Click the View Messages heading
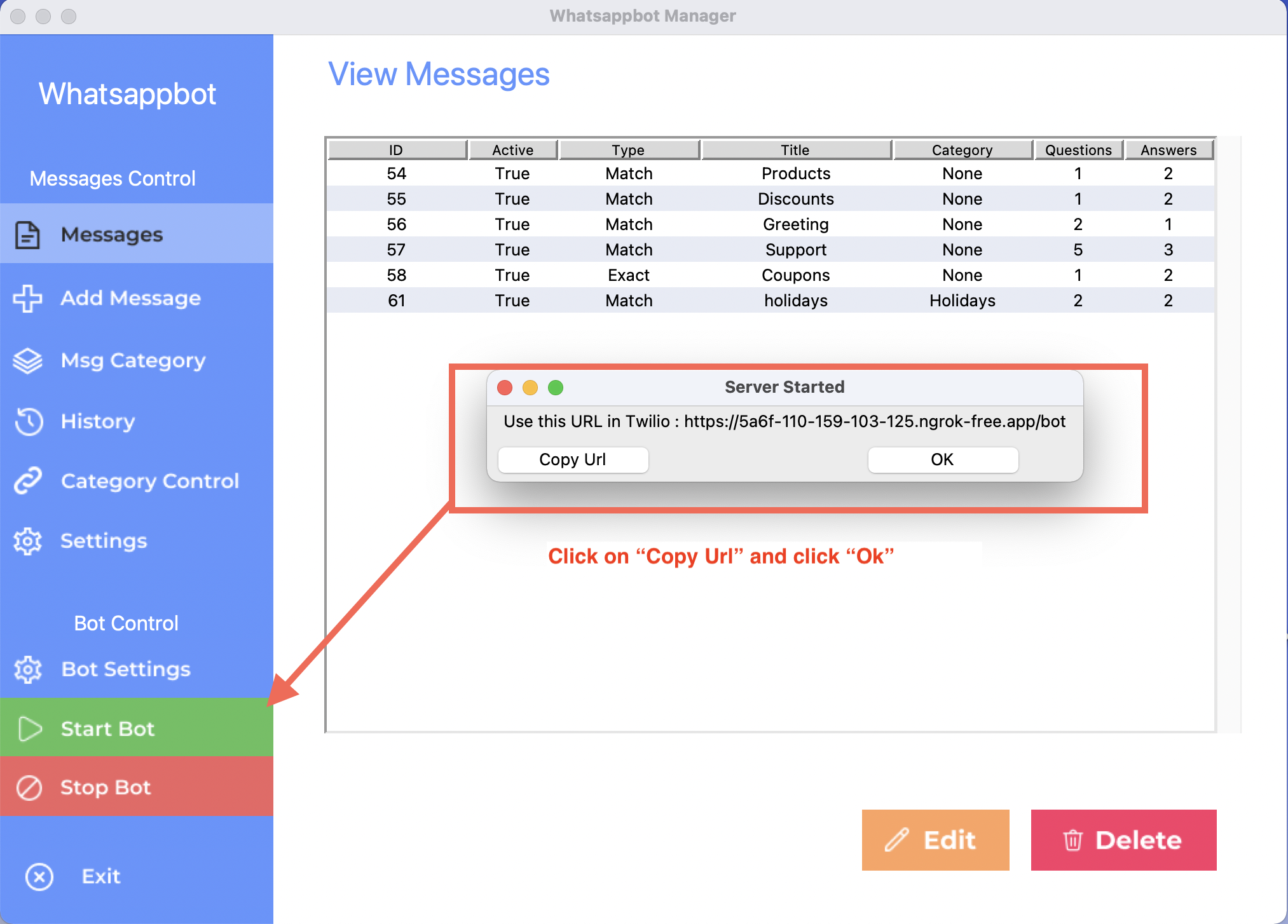Image resolution: width=1288 pixels, height=924 pixels. point(439,74)
